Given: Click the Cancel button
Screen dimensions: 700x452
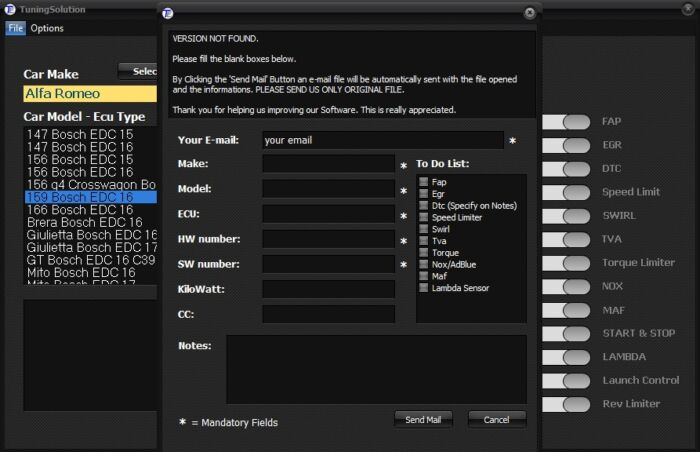Looking at the screenshot, I should 496,420.
